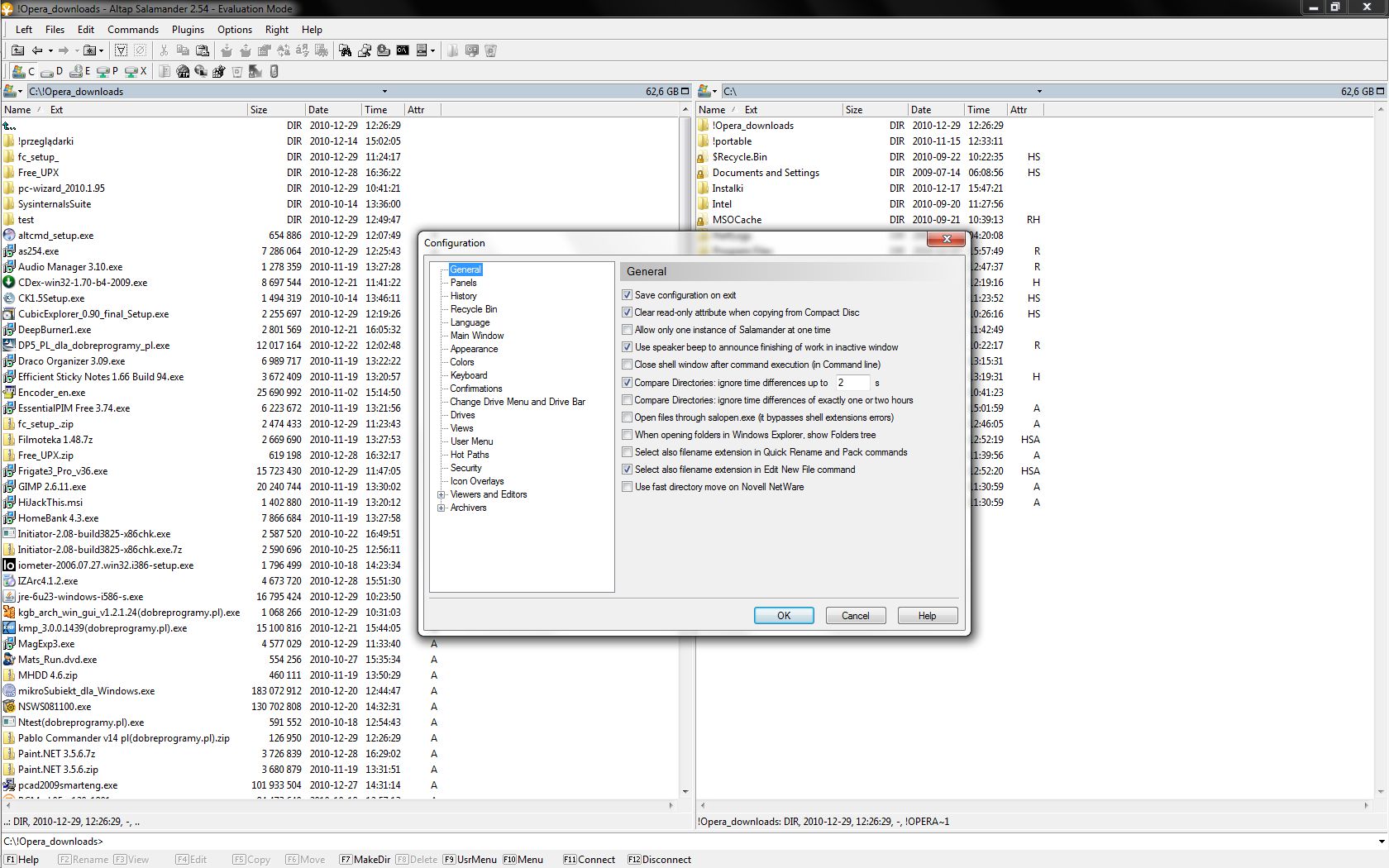Viewport: 1389px width, 868px height.
Task: Enable Allow only one instance of Salamander
Action: [627, 330]
